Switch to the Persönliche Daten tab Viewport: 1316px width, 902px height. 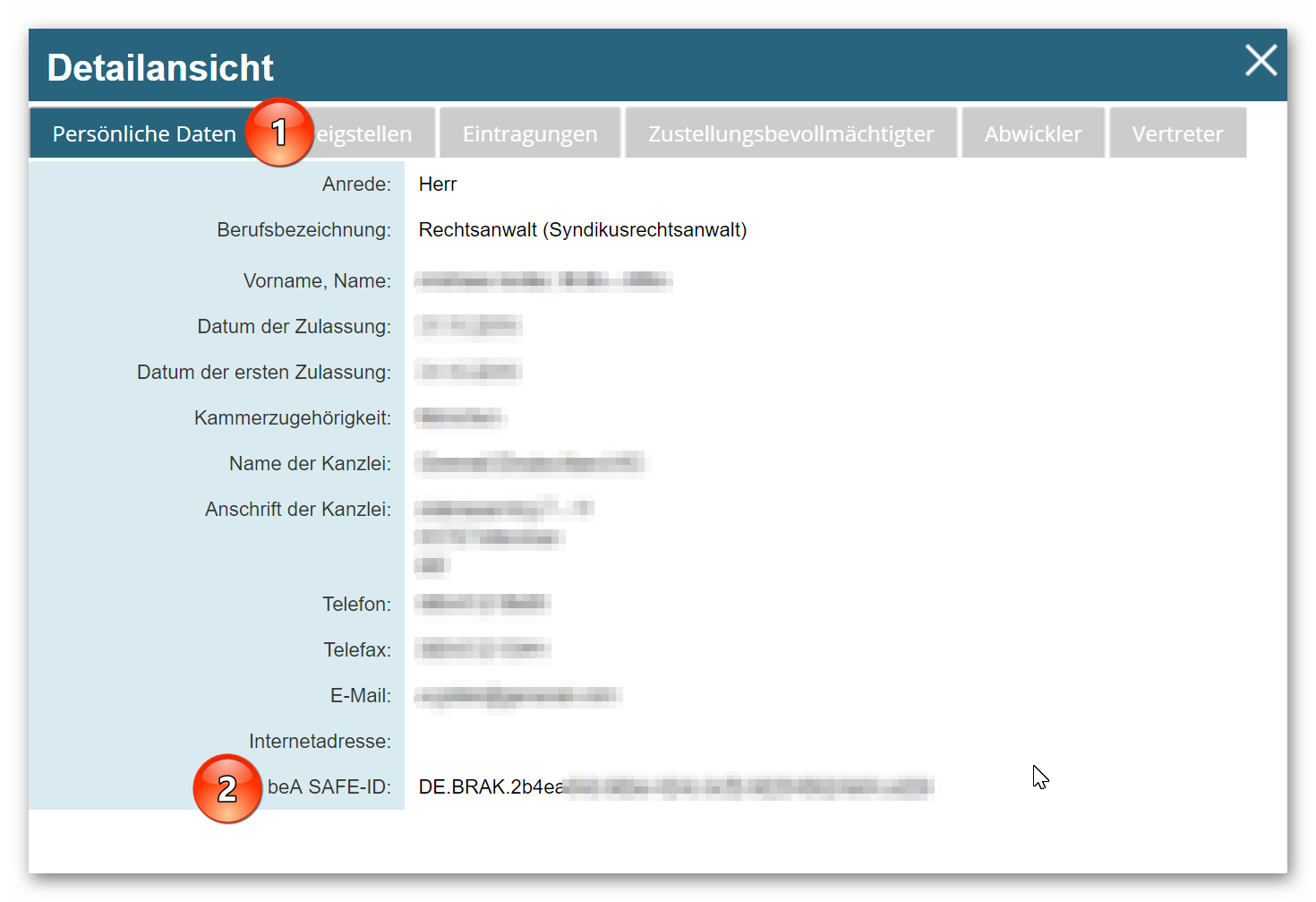tap(143, 133)
